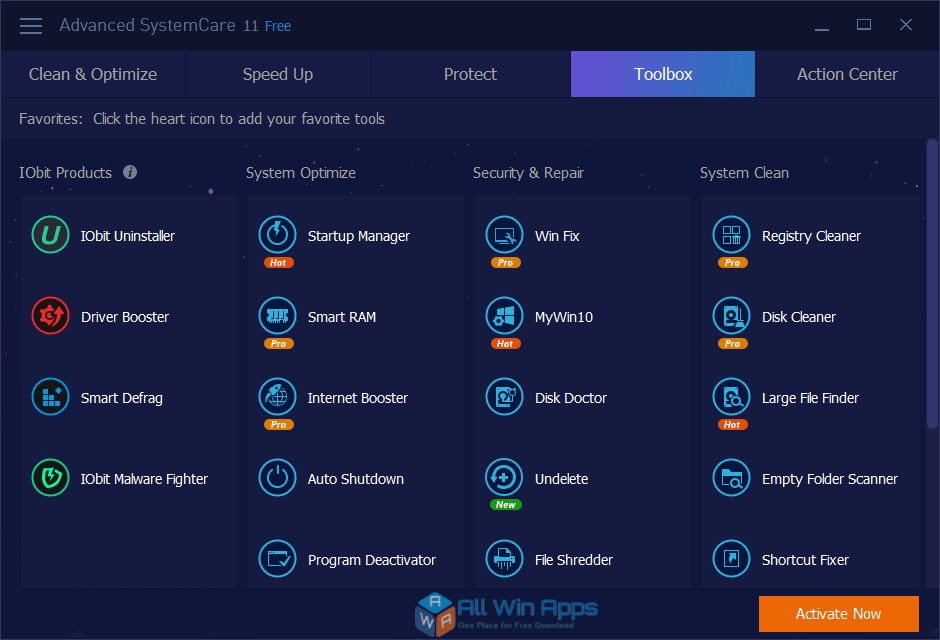This screenshot has height=640, width=940.
Task: Click the MyWin10 Windows icon
Action: click(505, 316)
